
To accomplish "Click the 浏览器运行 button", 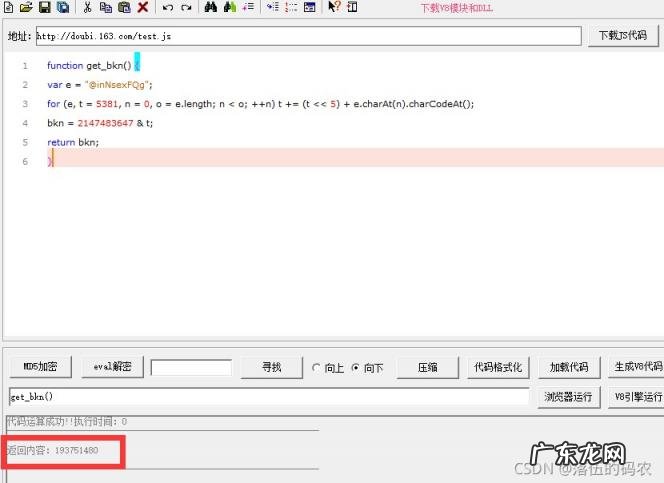I will [x=569, y=397].
